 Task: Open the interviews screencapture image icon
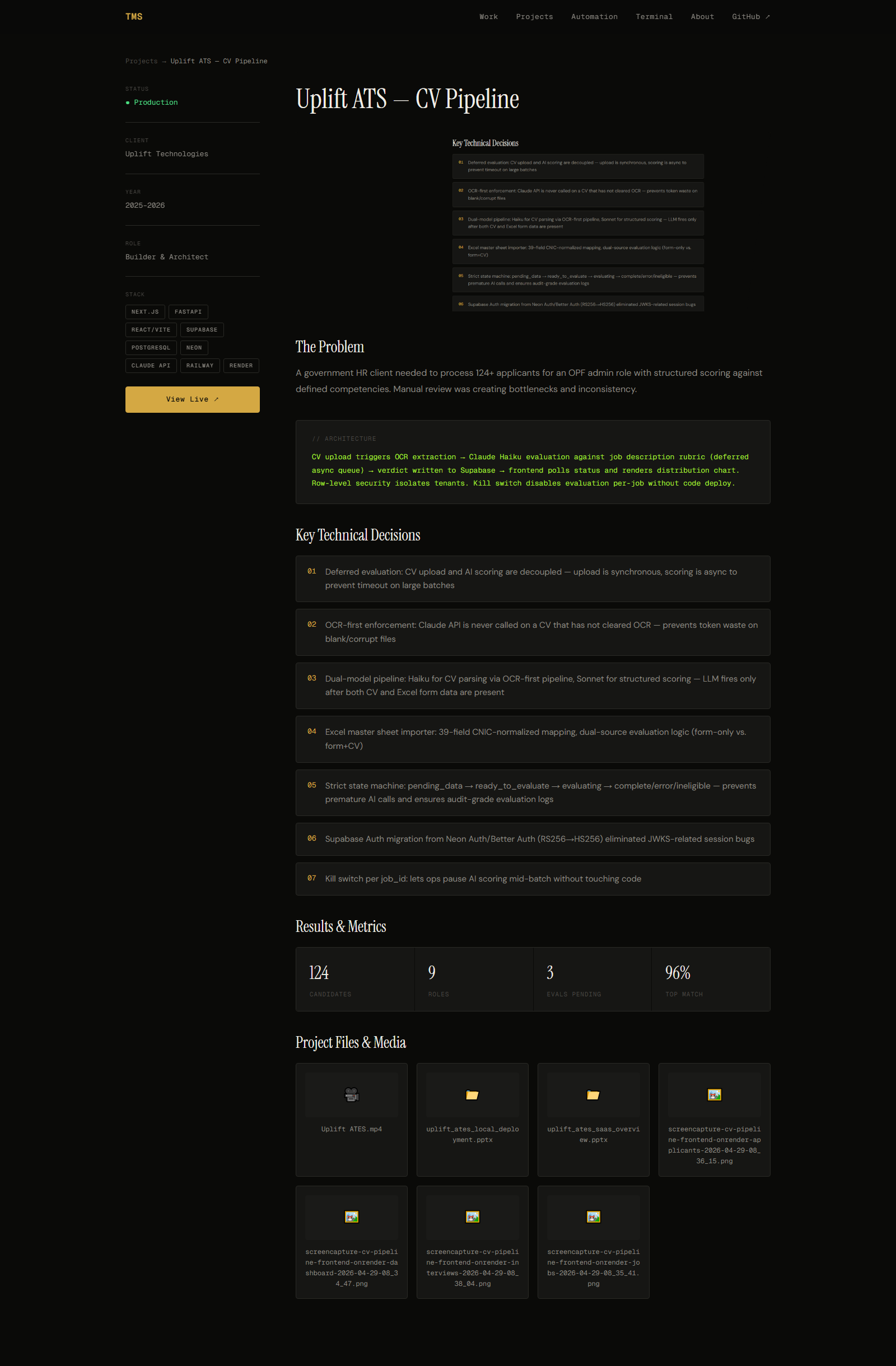coord(473,1217)
